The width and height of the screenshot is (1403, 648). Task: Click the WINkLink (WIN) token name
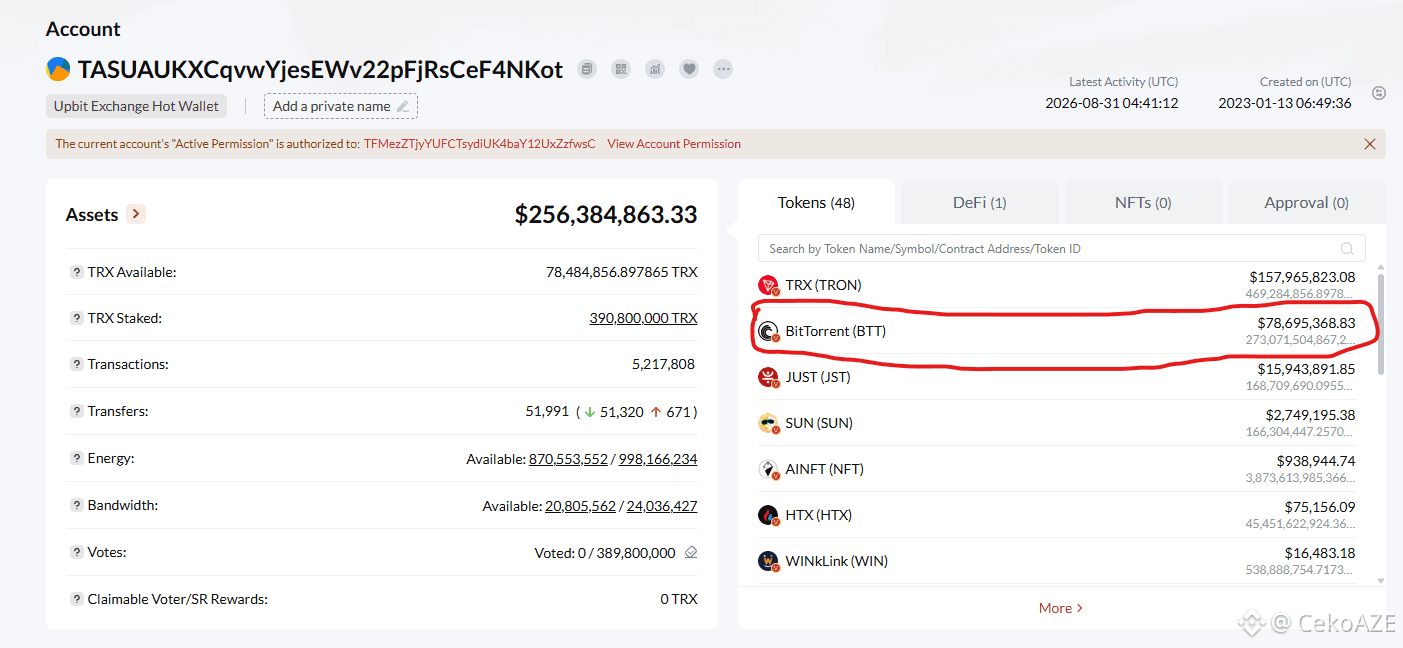click(x=836, y=561)
